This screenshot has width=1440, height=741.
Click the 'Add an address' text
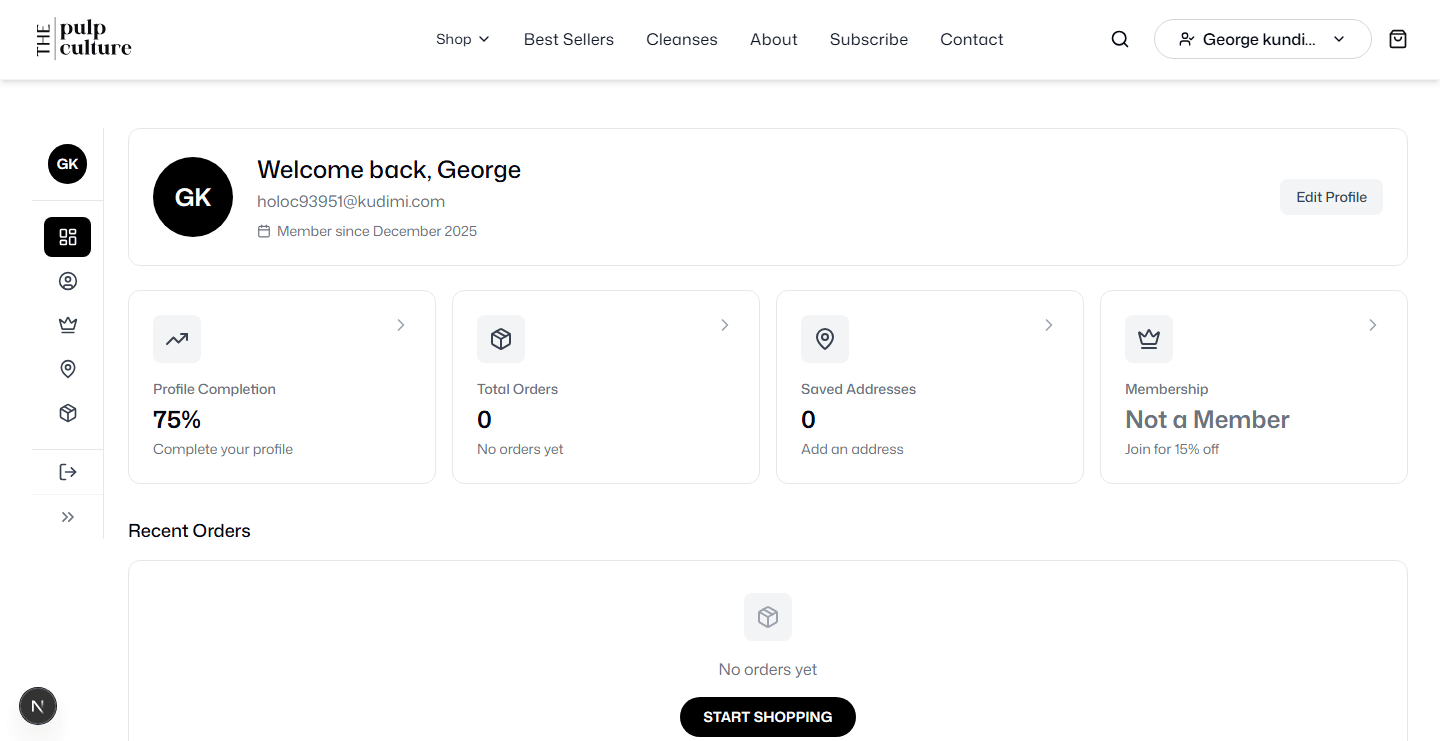[x=852, y=449]
